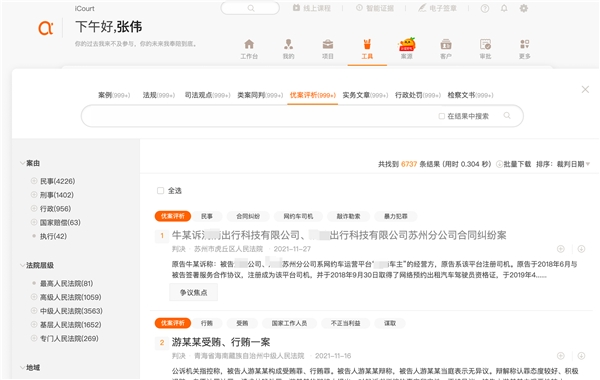Click the 争议焦点 button
The width and height of the screenshot is (600, 380).
[194, 292]
